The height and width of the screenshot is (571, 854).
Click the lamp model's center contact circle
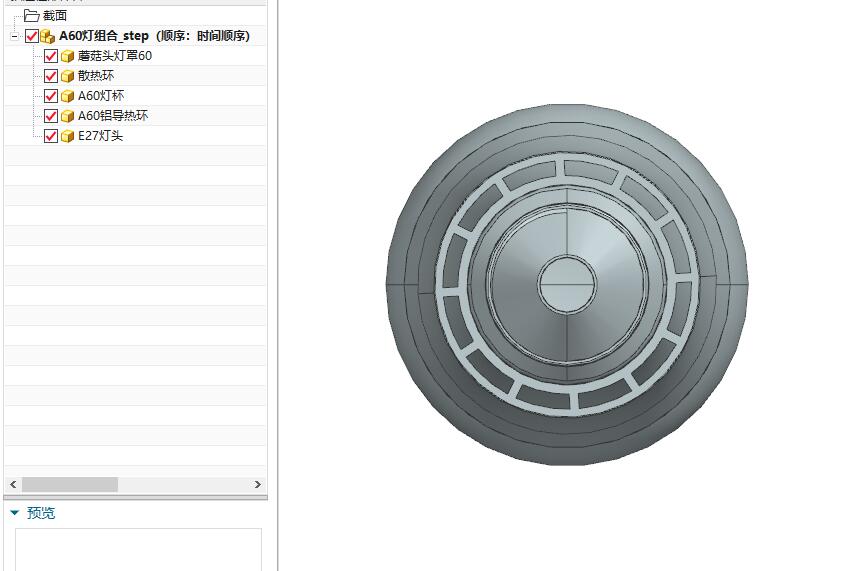566,284
